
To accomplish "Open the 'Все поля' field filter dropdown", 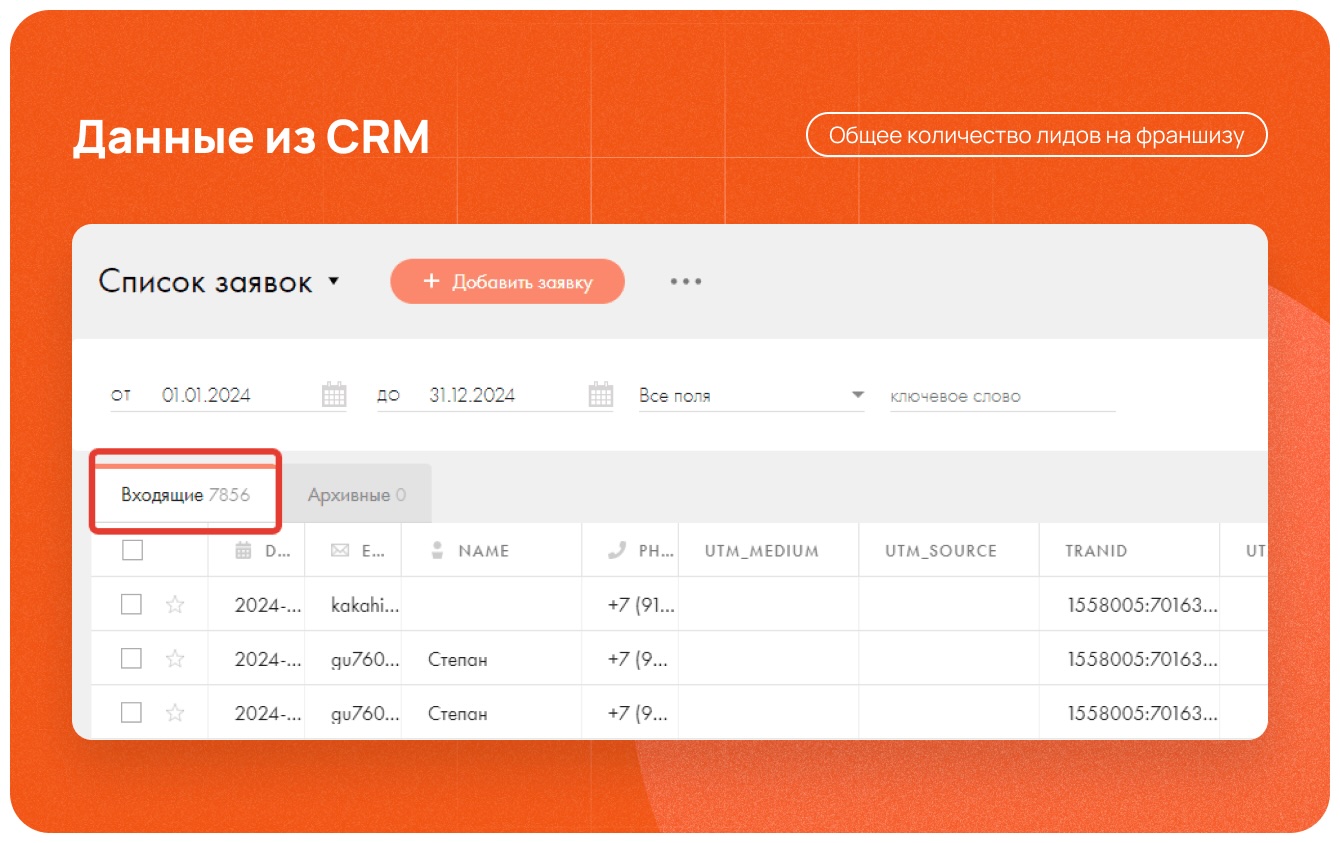I will 752,396.
